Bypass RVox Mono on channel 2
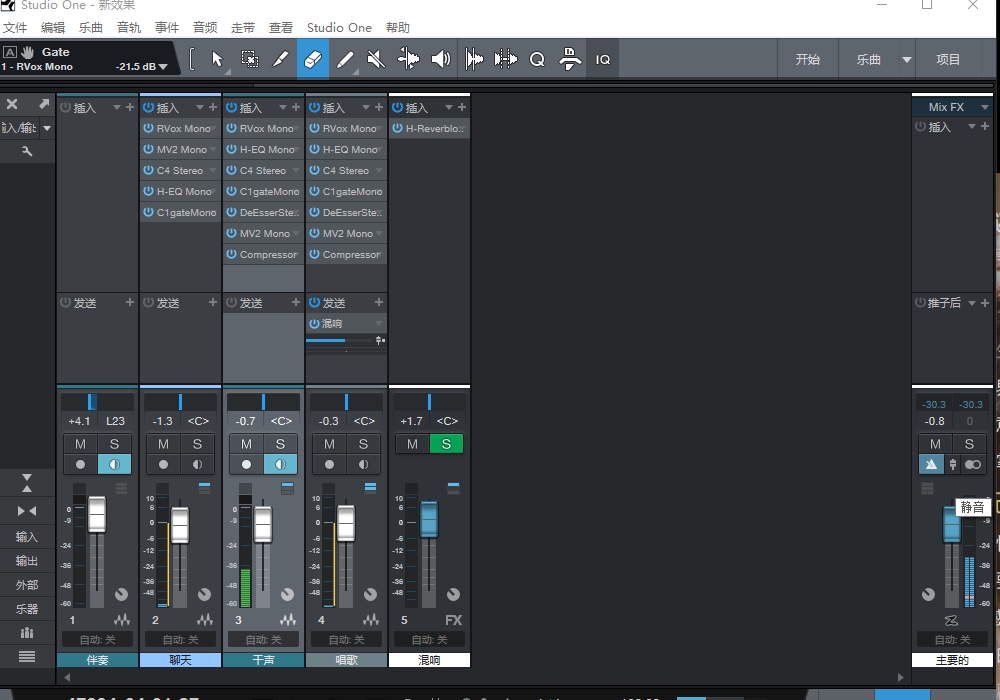 [149, 128]
